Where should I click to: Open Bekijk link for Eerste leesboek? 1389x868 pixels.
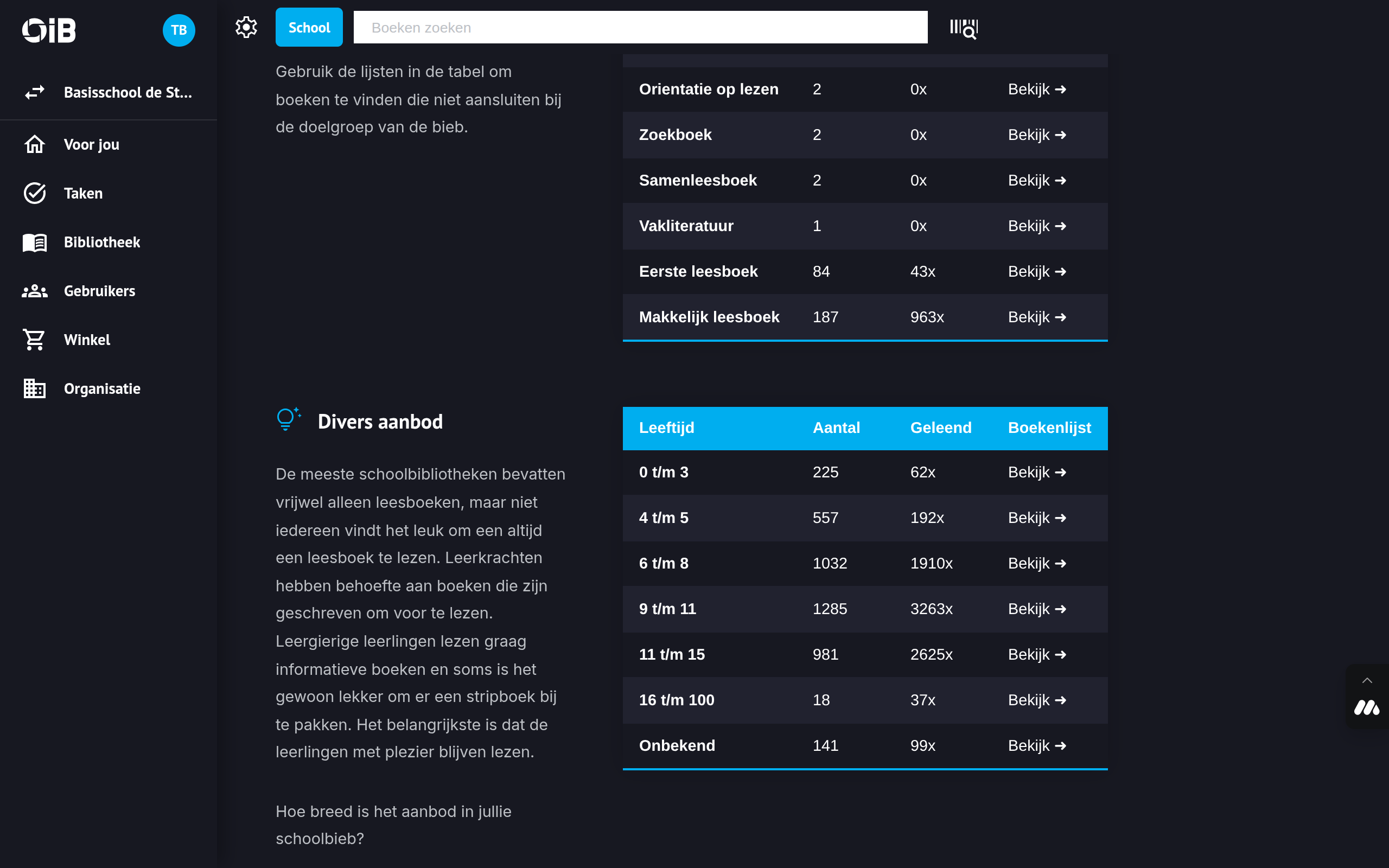click(1036, 272)
